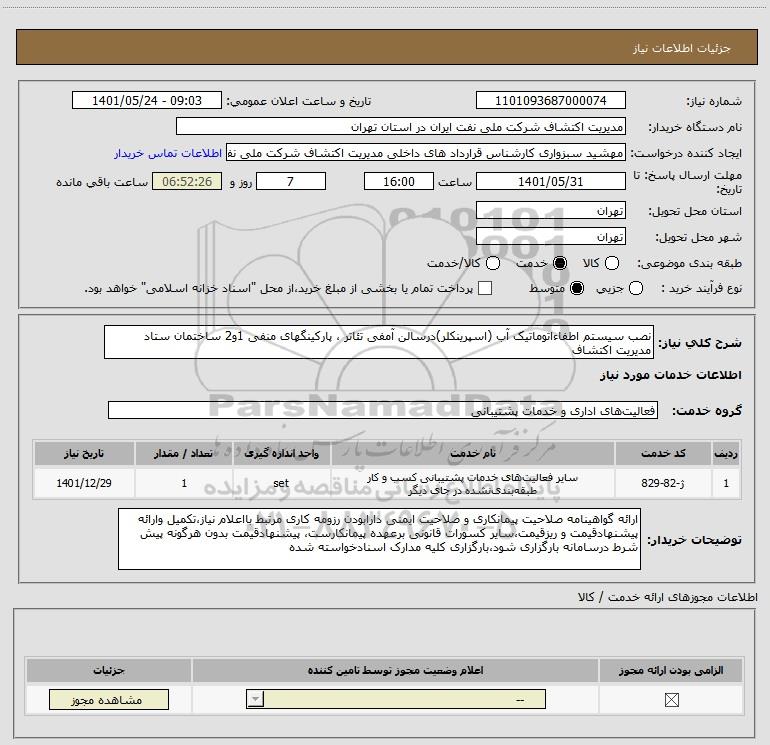
Task: Click the request creator field
Action: [x=426, y=153]
